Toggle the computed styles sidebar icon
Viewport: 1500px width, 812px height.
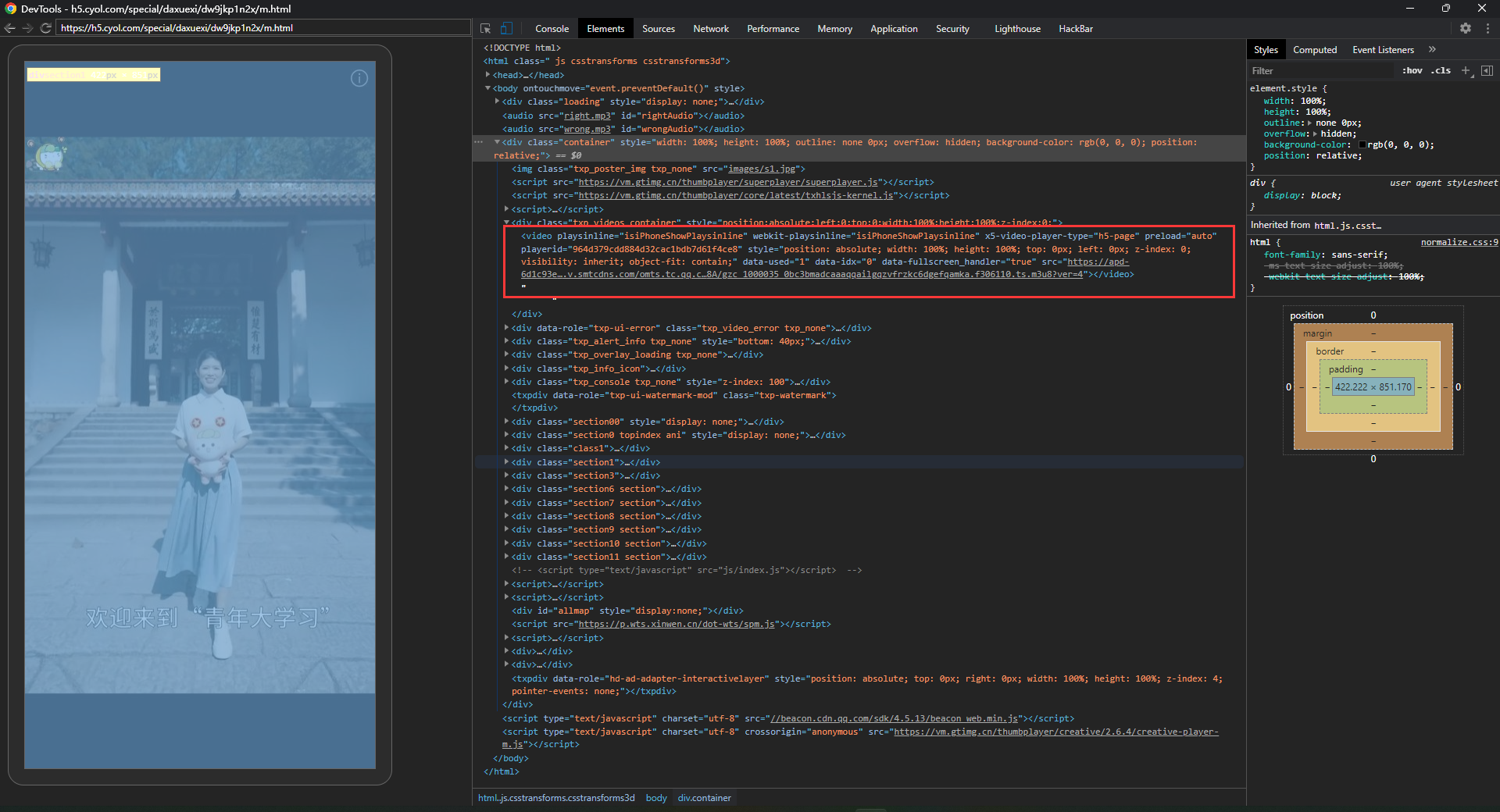tap(1487, 70)
